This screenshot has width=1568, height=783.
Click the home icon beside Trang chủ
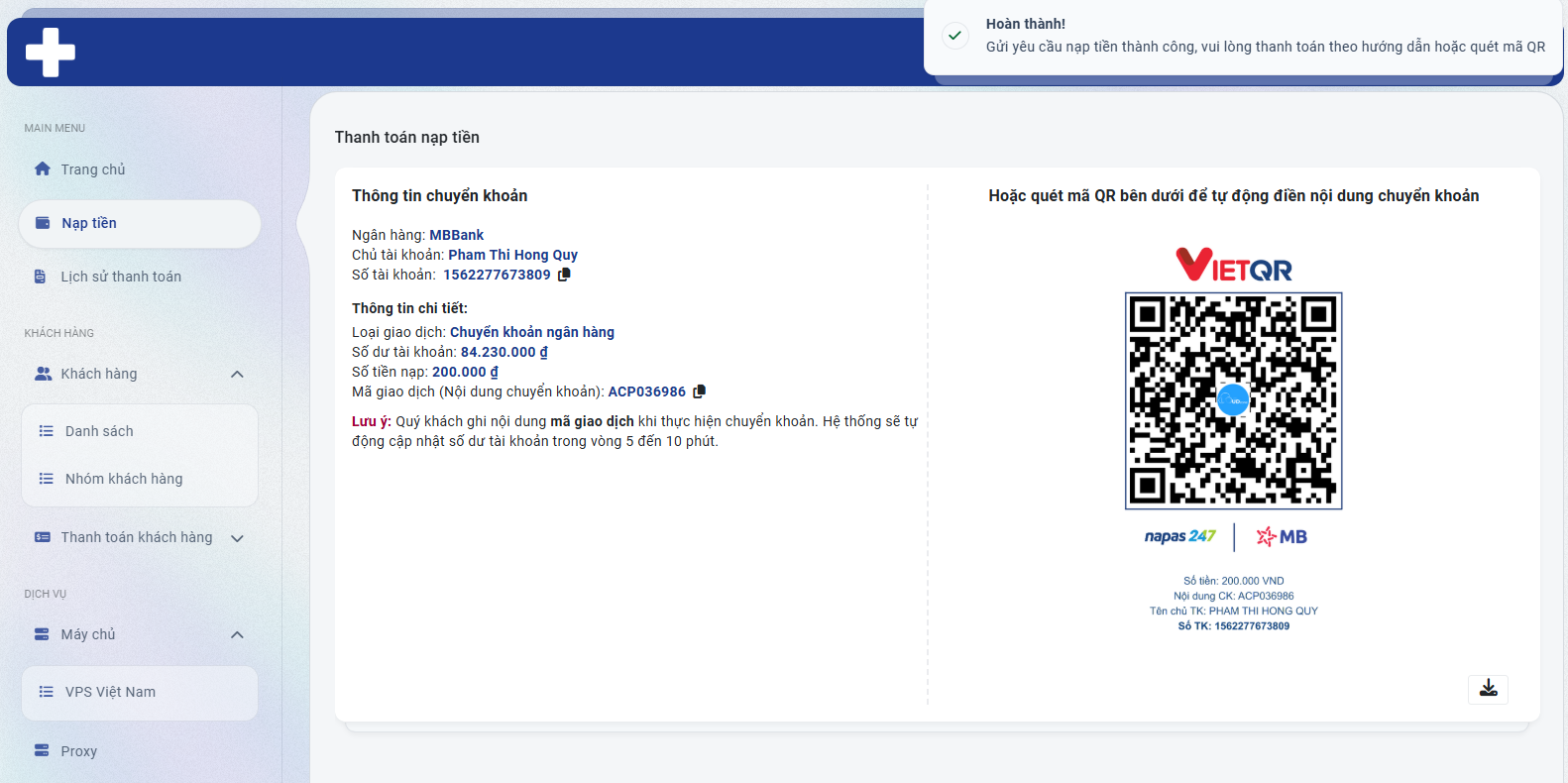click(42, 169)
